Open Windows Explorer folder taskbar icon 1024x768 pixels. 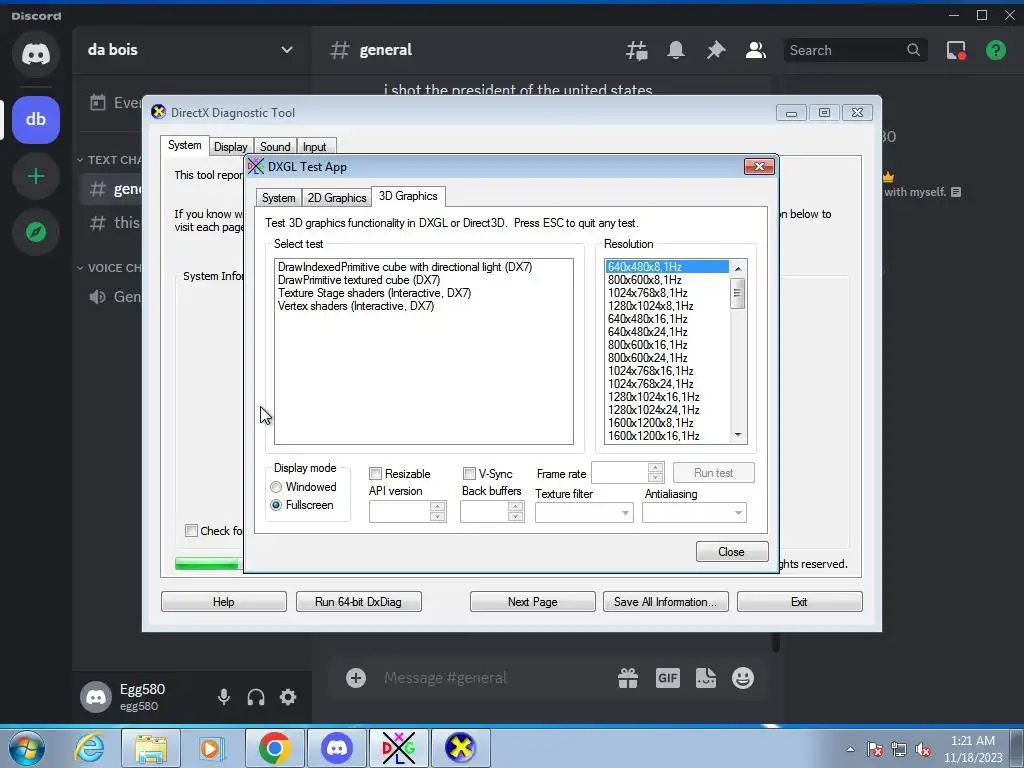(151, 748)
